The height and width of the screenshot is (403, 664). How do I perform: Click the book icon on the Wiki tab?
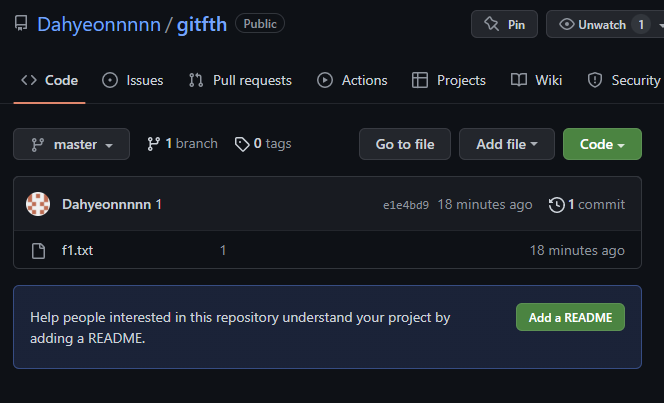point(519,80)
